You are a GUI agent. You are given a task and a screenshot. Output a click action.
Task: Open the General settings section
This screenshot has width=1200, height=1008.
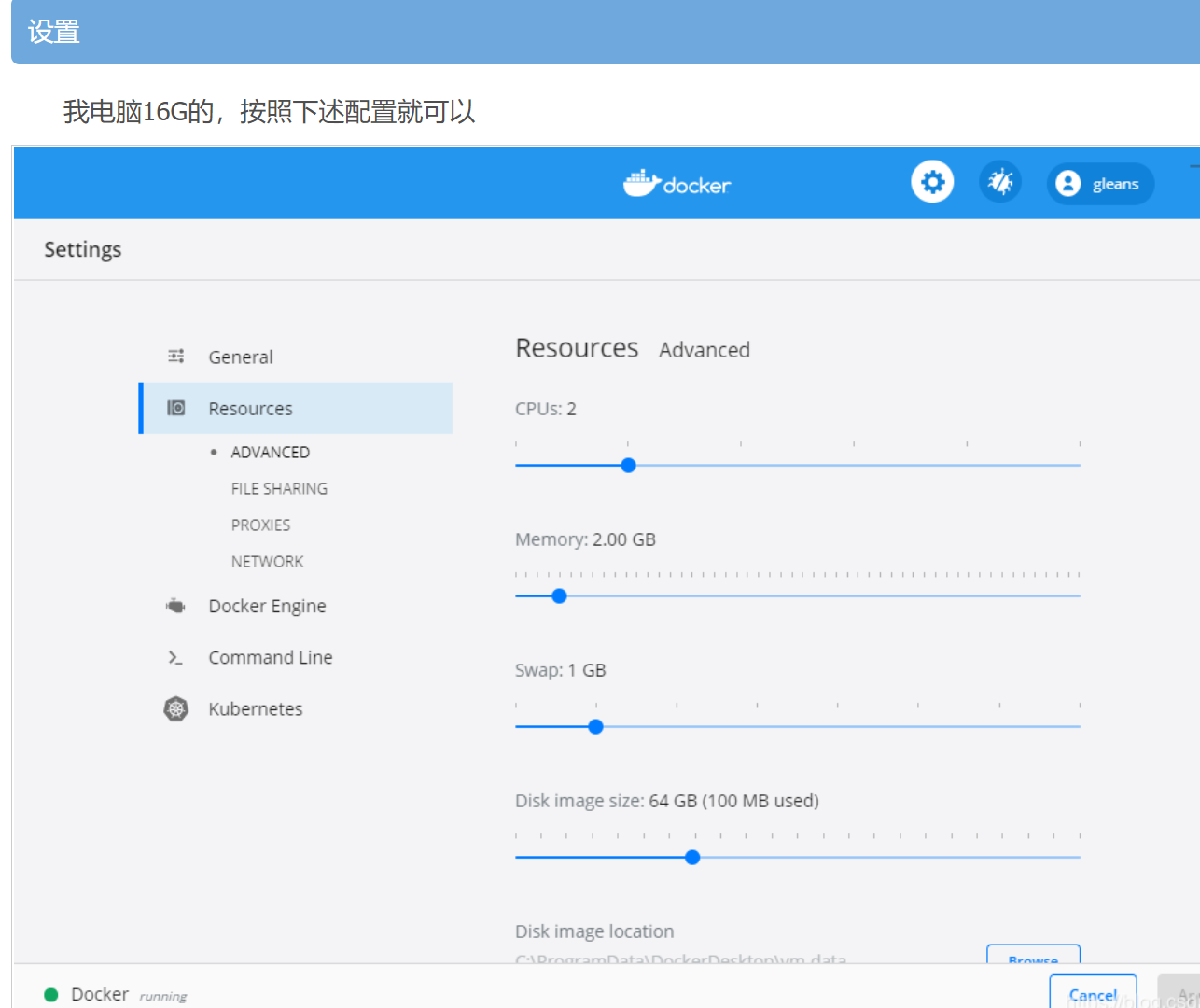[241, 357]
